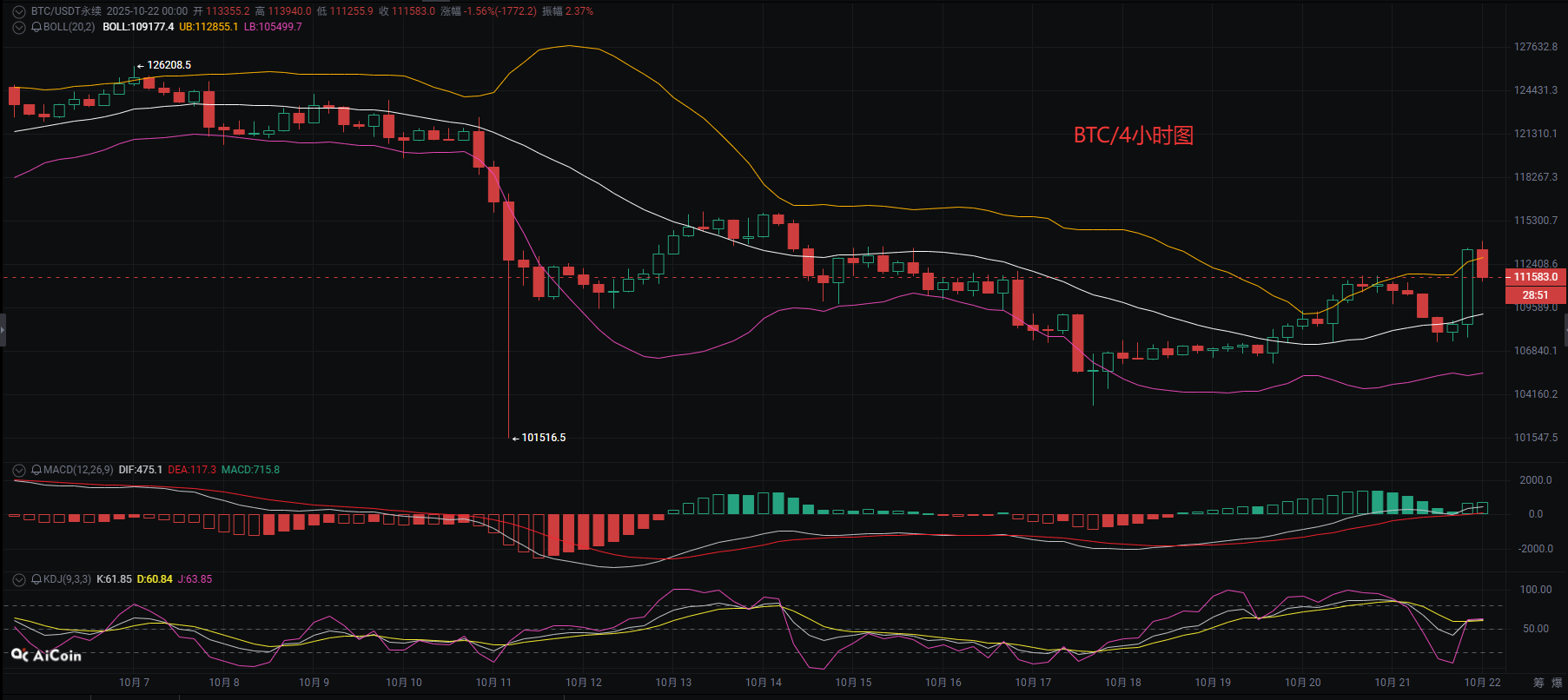Open the MACD indicator dropdown arrow
This screenshot has height=700, width=1568.
pos(18,470)
